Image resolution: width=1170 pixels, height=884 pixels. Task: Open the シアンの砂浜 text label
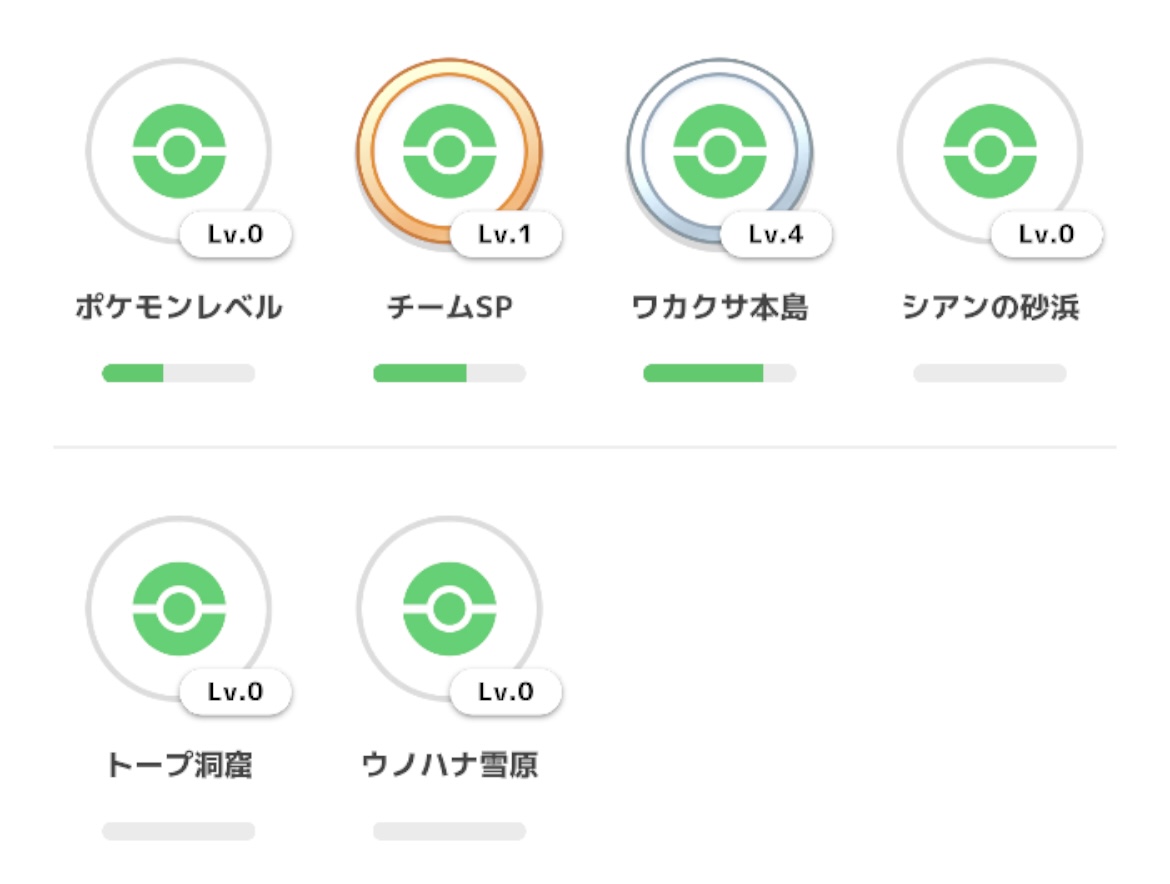(990, 308)
